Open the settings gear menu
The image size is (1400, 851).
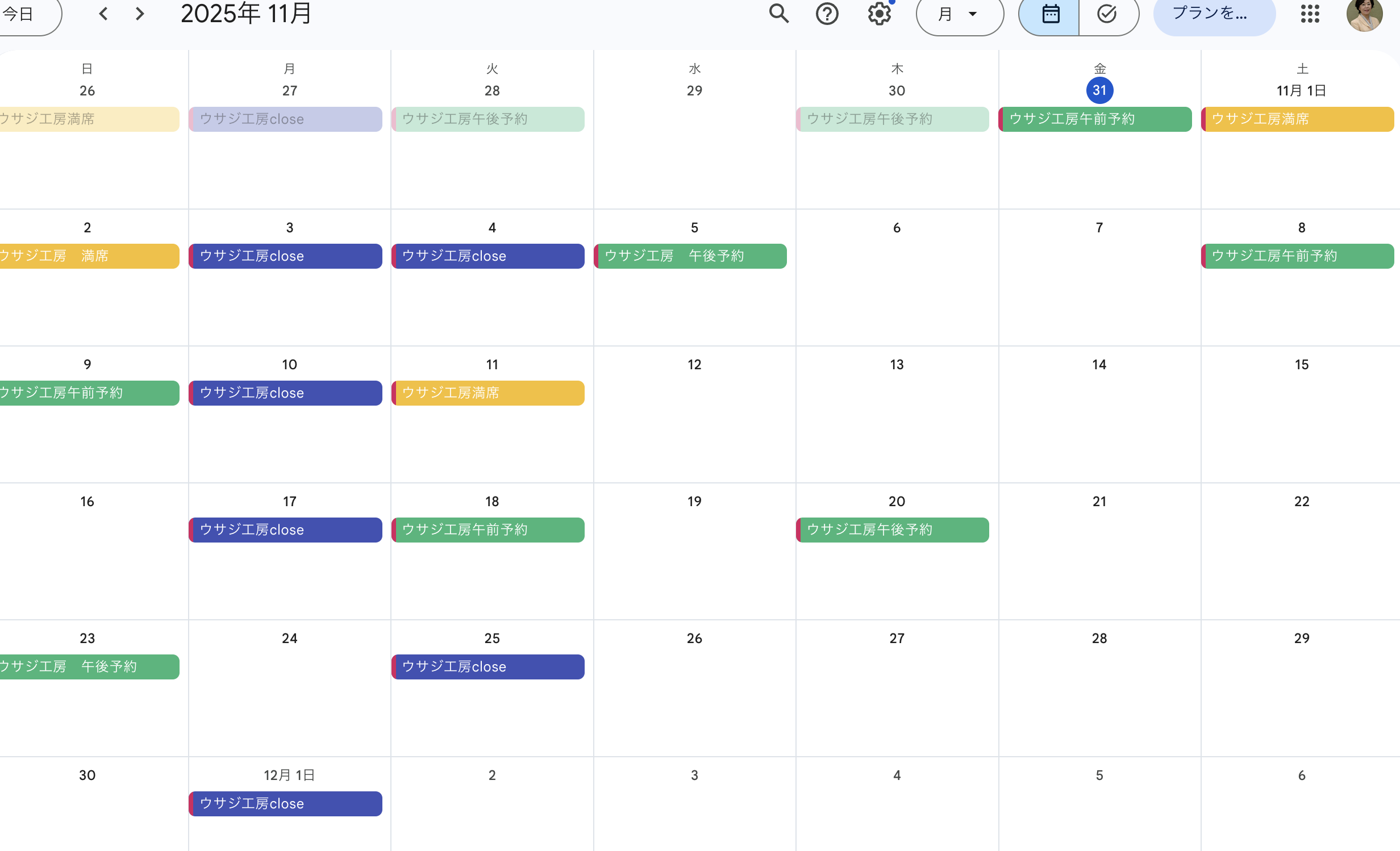pos(879,14)
